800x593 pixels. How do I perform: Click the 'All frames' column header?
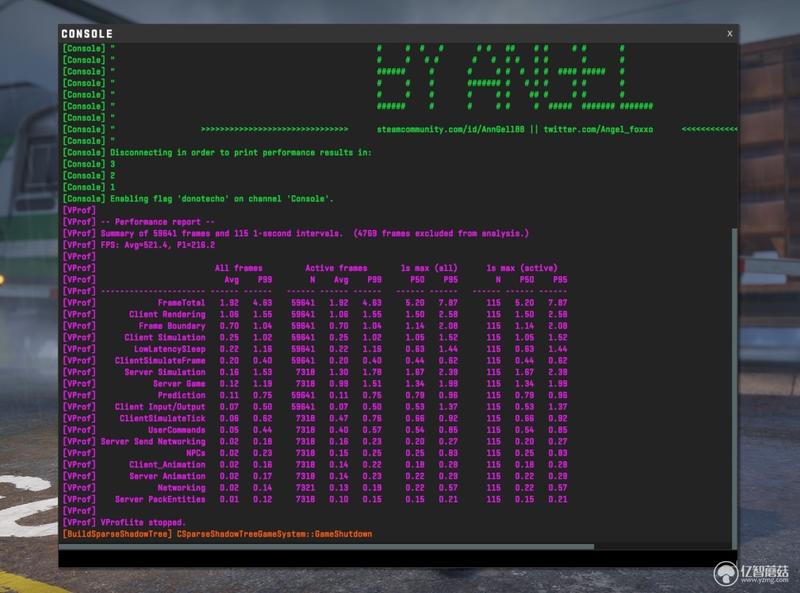(238, 268)
